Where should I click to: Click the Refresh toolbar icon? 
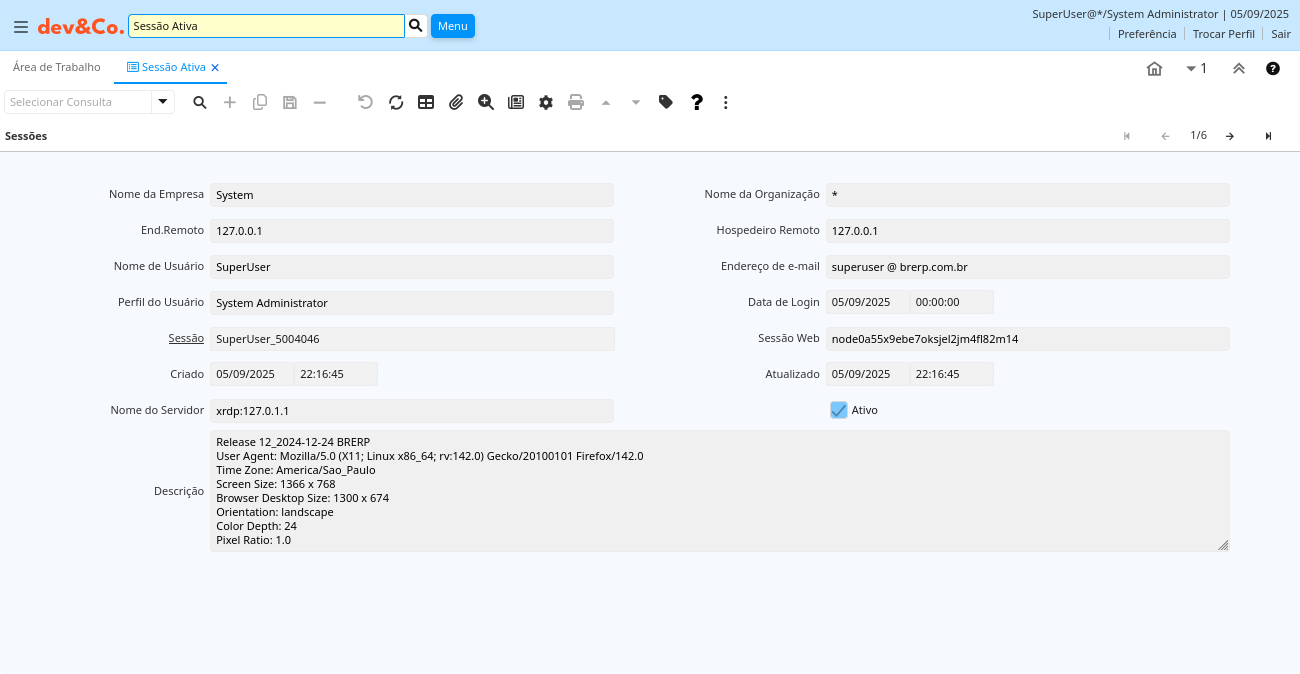[396, 102]
